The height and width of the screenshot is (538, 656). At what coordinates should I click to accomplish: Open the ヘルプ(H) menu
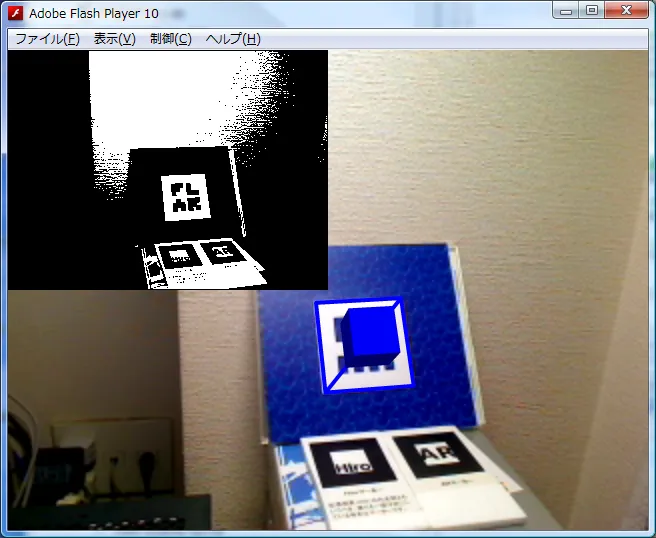[233, 39]
